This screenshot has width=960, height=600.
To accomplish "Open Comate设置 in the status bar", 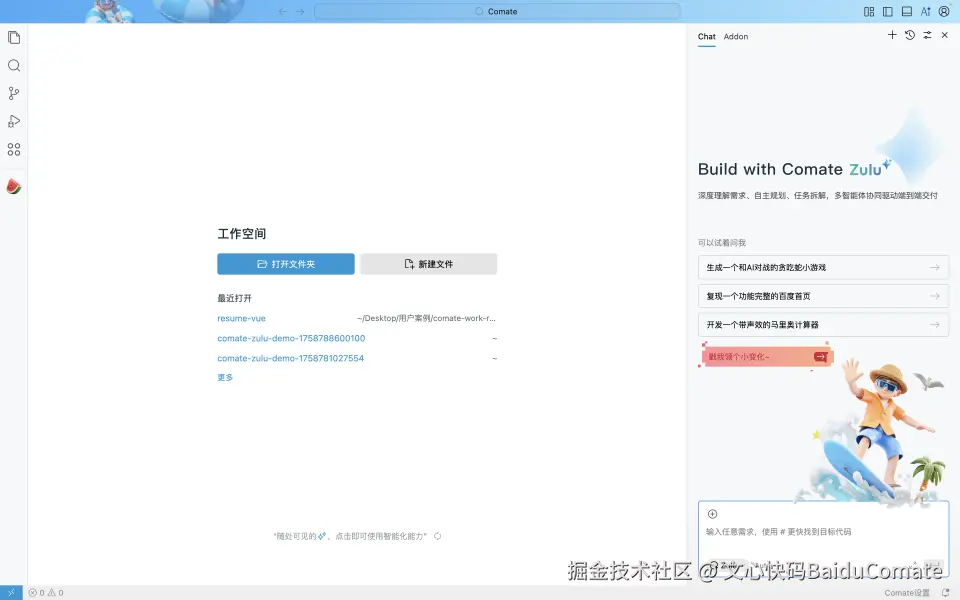I will coord(907,593).
